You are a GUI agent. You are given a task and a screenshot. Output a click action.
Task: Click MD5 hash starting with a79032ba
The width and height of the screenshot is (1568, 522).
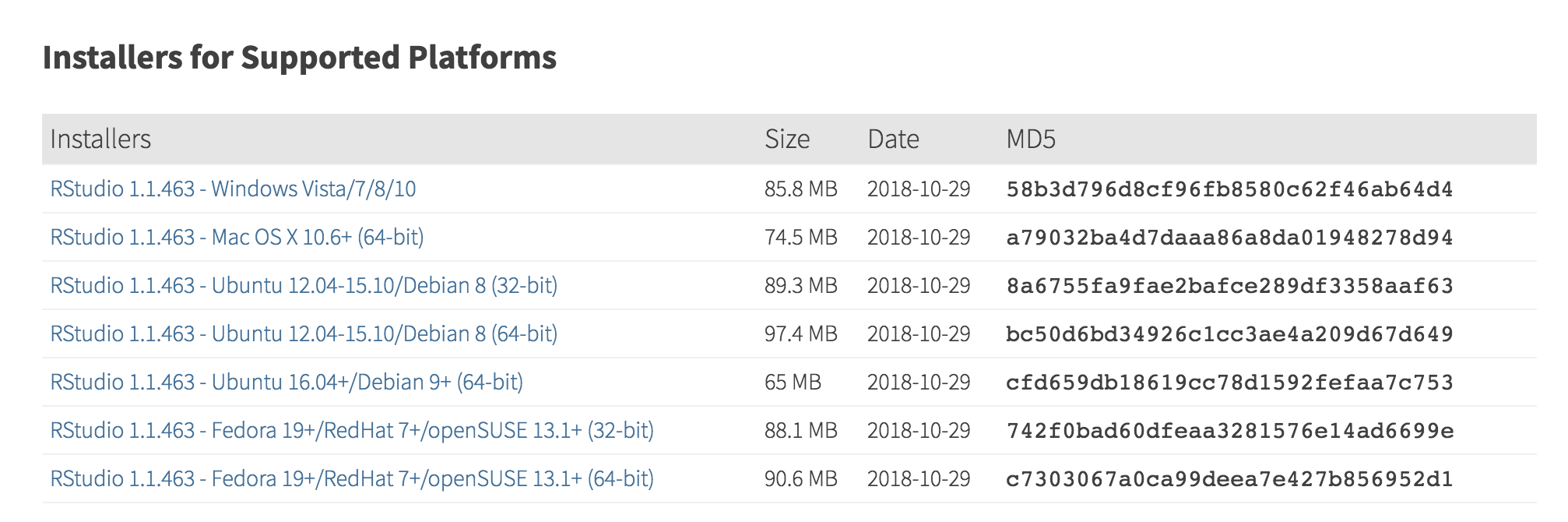1229,238
